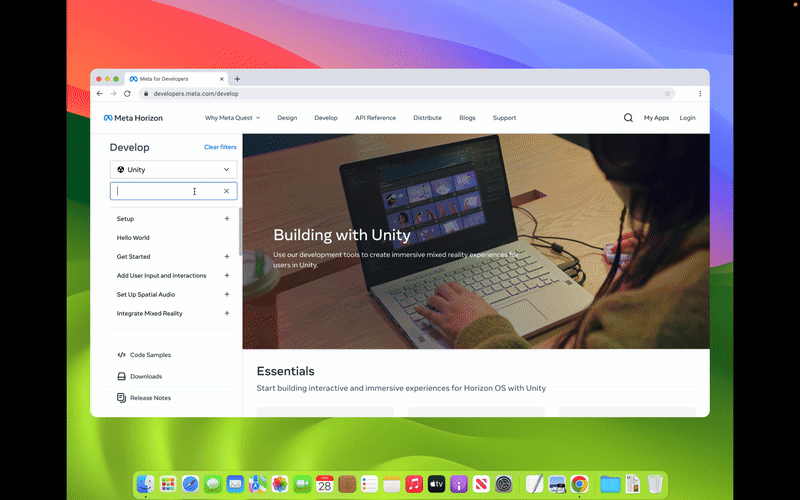
Task: Expand the Get Started section
Action: (227, 257)
